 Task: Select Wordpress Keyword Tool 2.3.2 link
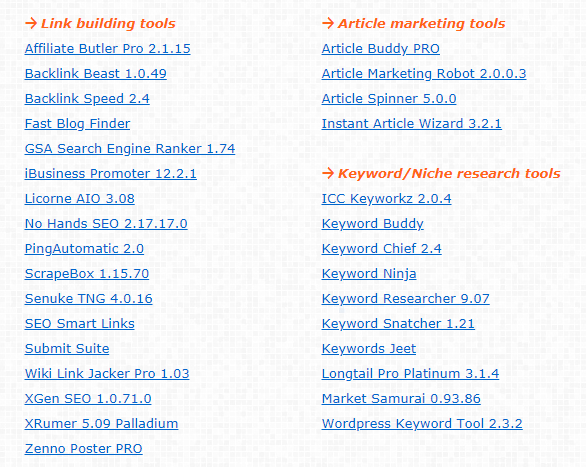[422, 424]
